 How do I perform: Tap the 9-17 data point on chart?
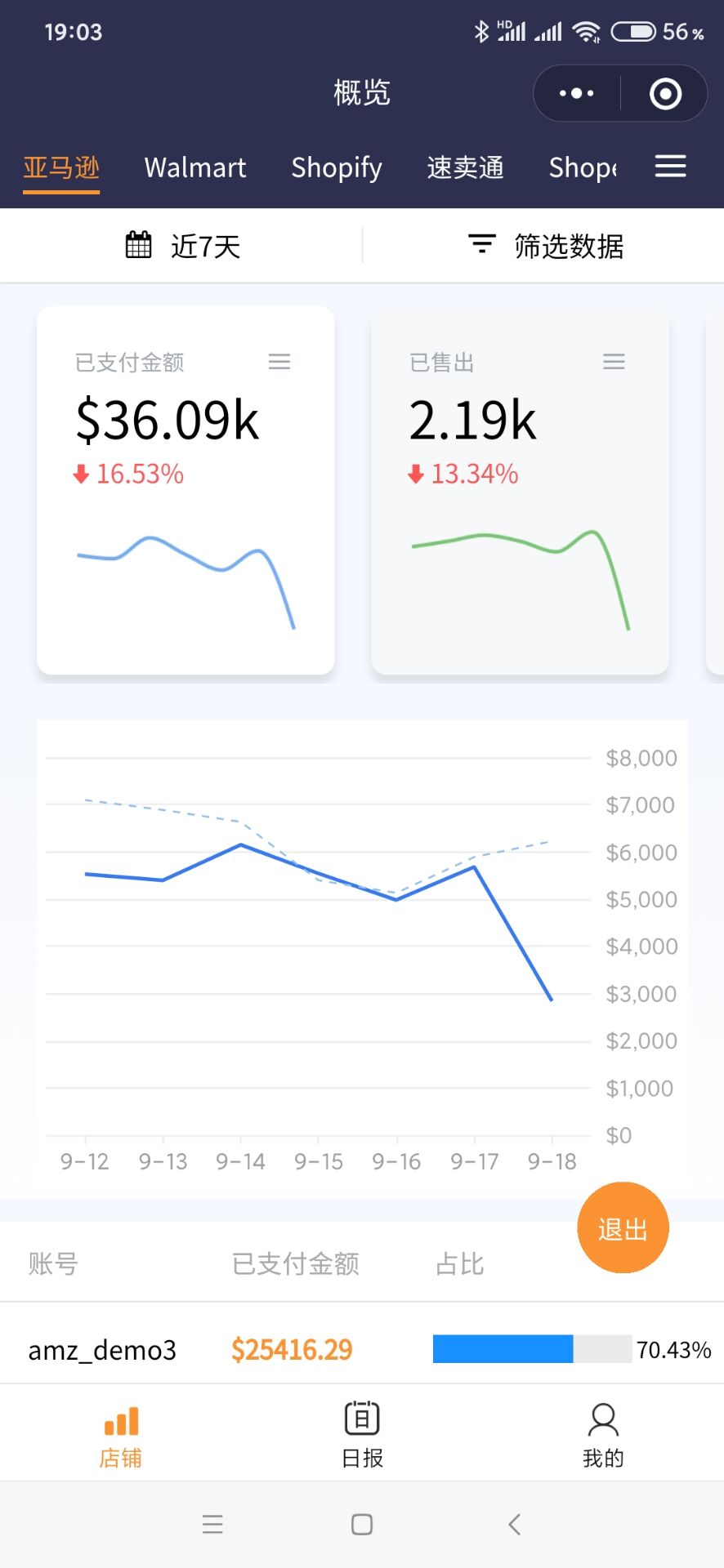pyautogui.click(x=475, y=866)
